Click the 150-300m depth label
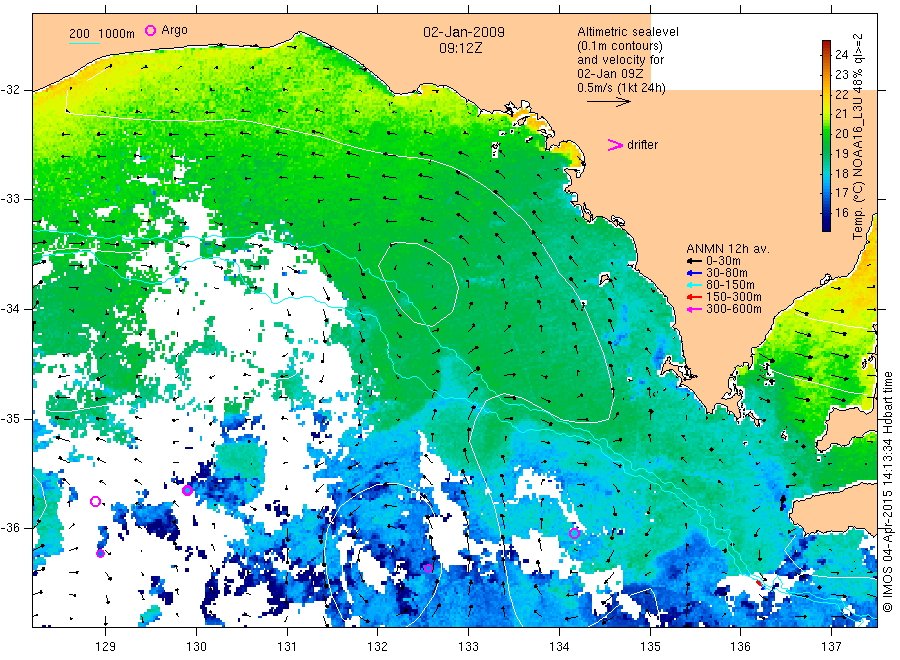This screenshot has width=900, height=660. pos(734,297)
